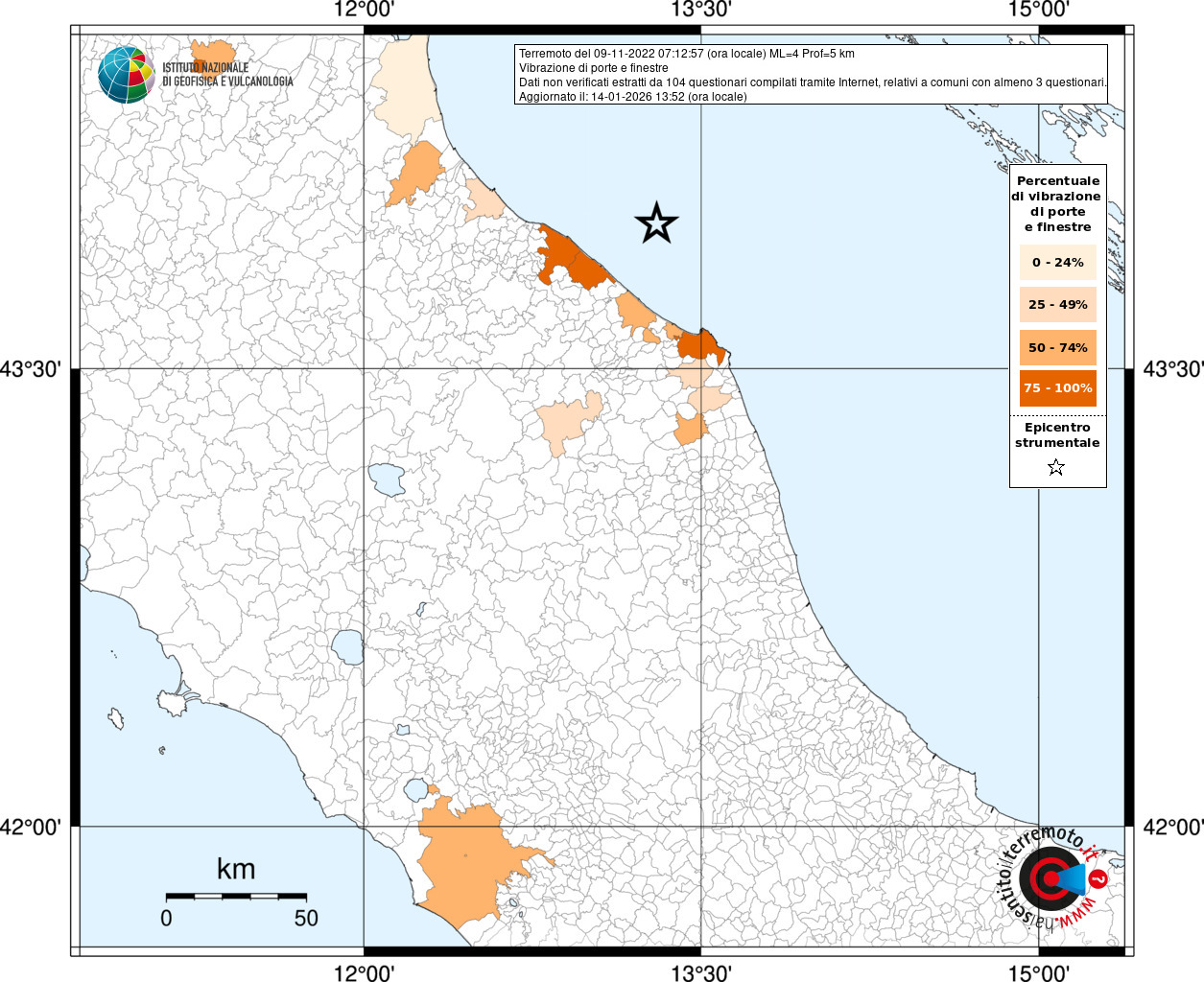
Task: Click the scale bar's 50 mark
Action: [306, 918]
